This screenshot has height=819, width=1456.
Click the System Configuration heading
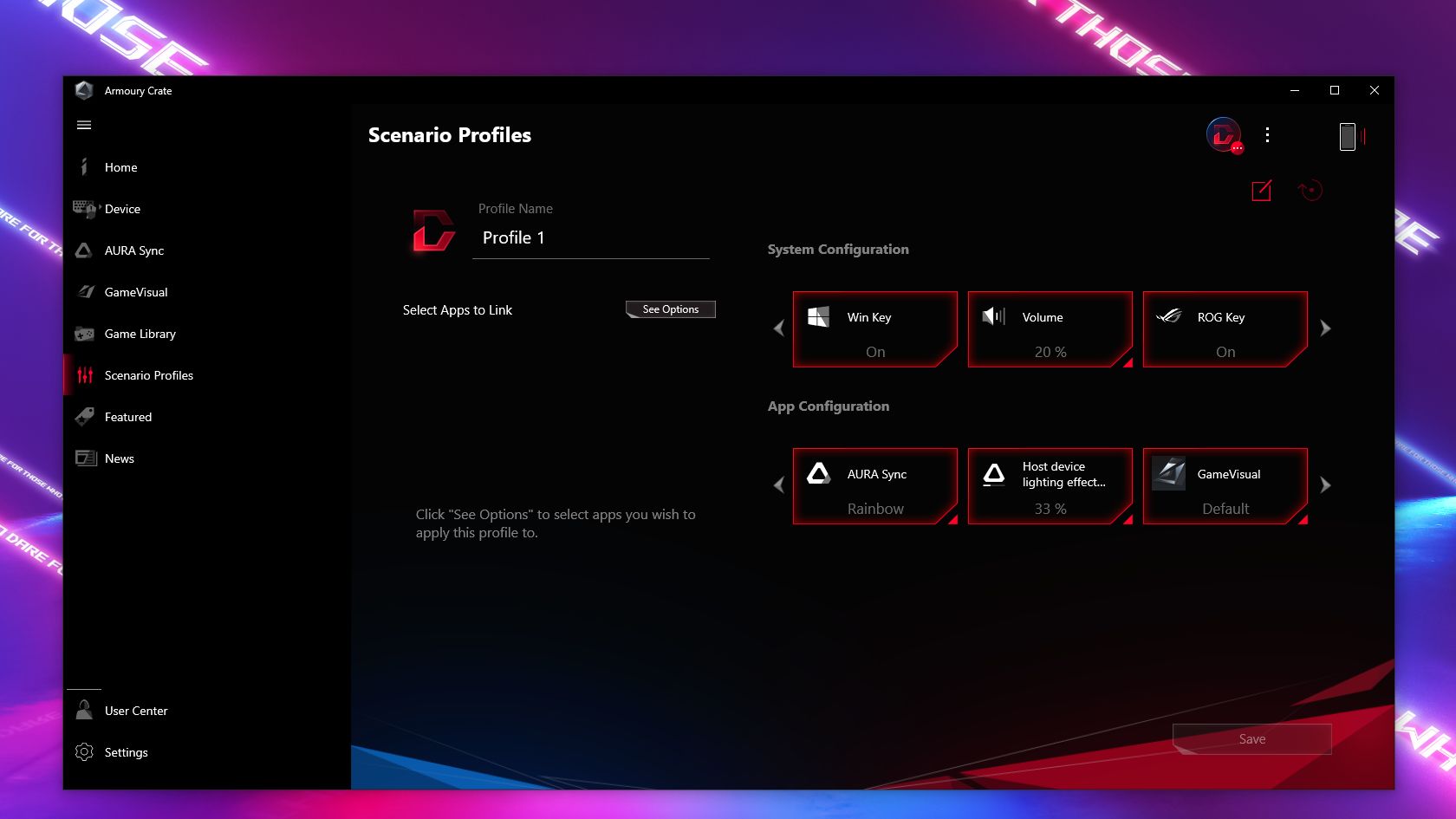838,250
